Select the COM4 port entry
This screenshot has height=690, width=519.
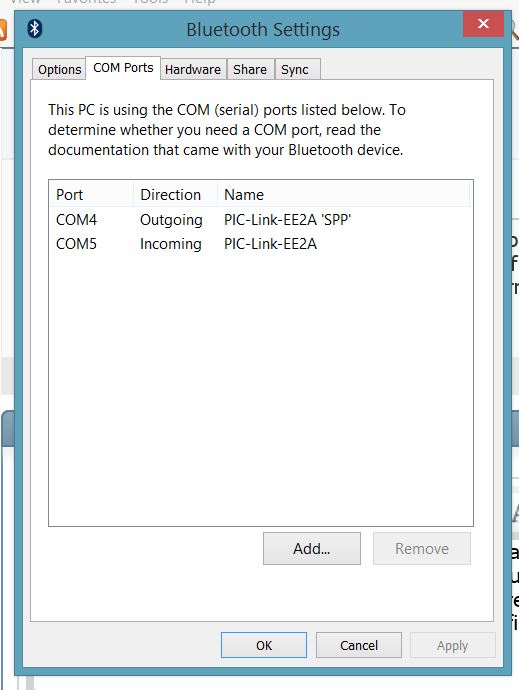click(76, 220)
